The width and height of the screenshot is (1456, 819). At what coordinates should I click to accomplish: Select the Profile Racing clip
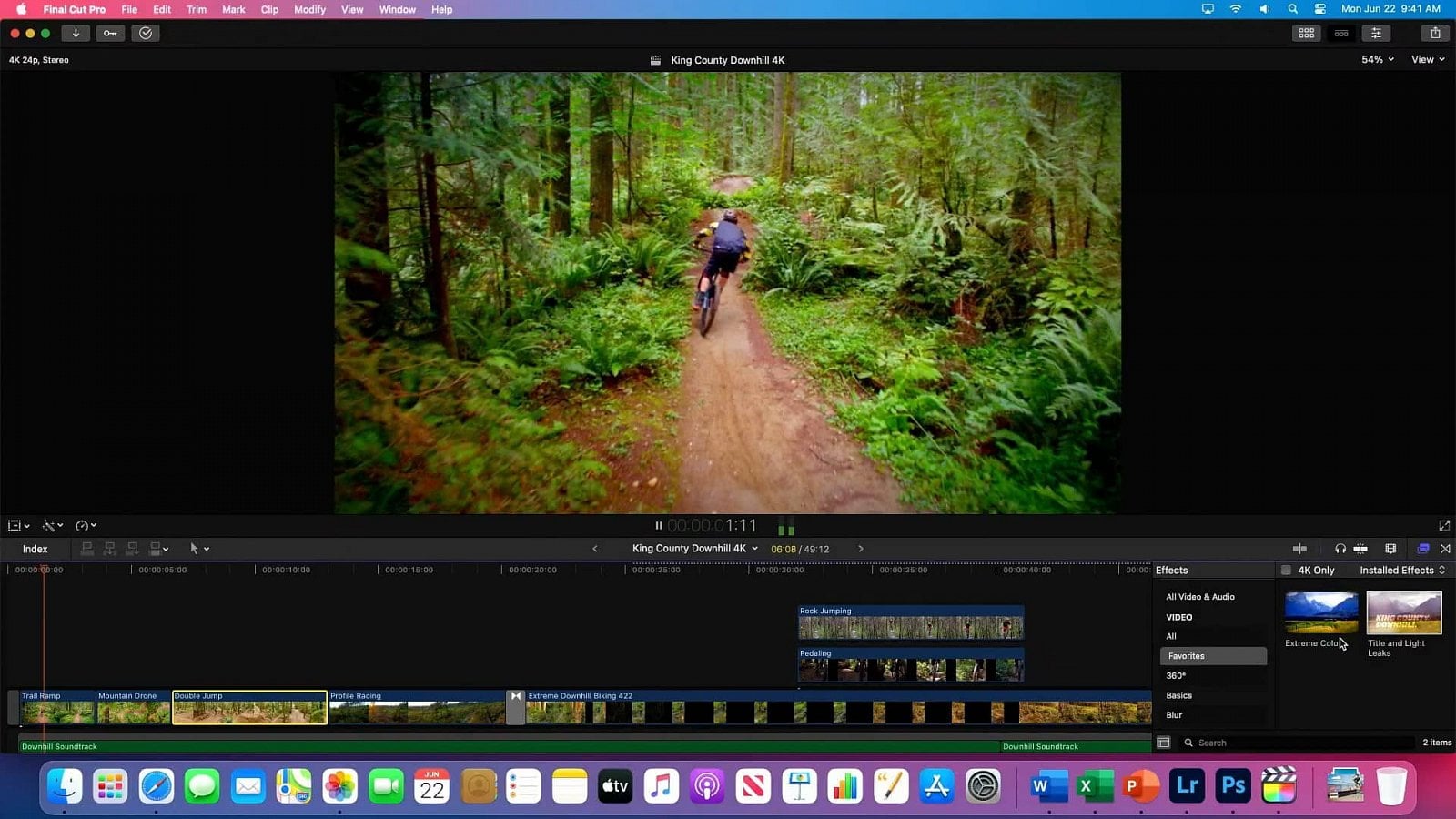click(417, 707)
